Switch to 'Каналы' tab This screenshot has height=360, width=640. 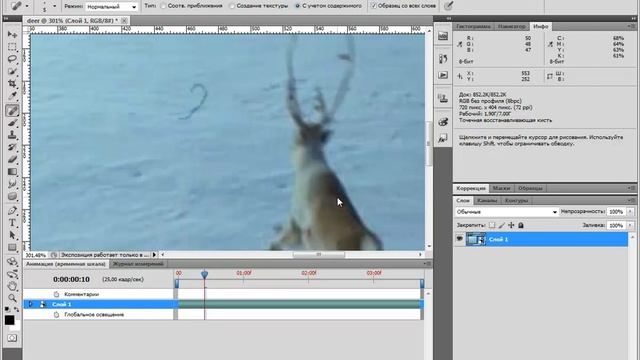point(487,200)
